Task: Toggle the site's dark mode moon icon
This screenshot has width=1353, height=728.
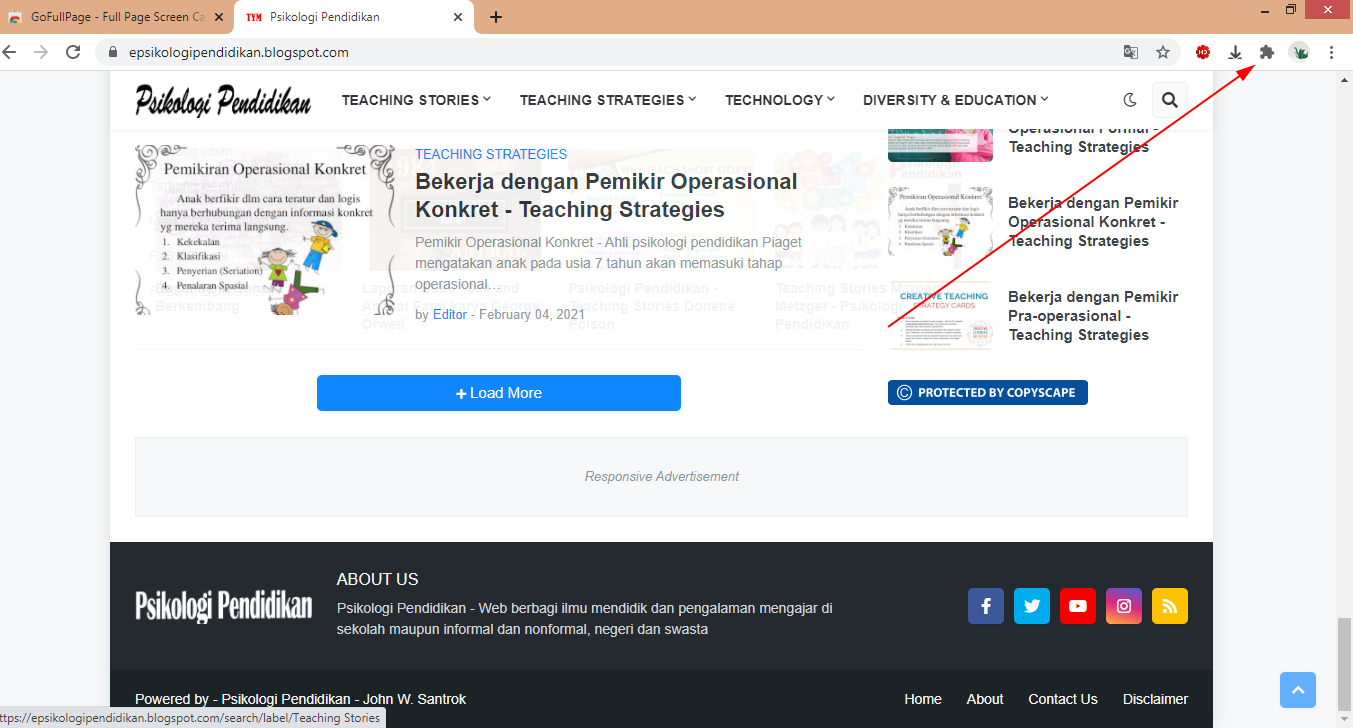Action: (x=1129, y=99)
